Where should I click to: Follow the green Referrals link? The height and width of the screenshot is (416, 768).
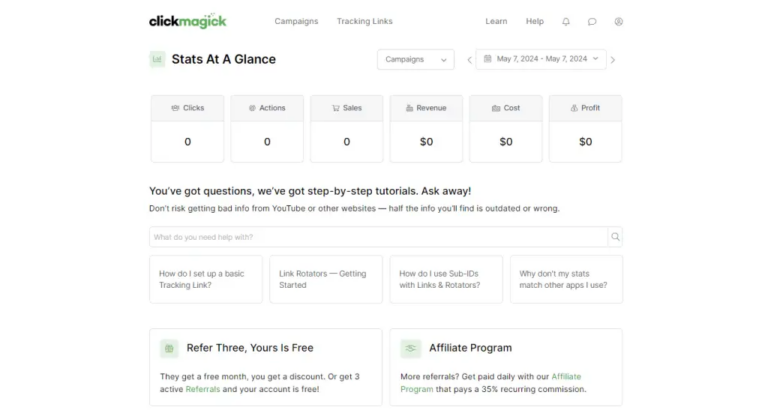pyautogui.click(x=203, y=389)
